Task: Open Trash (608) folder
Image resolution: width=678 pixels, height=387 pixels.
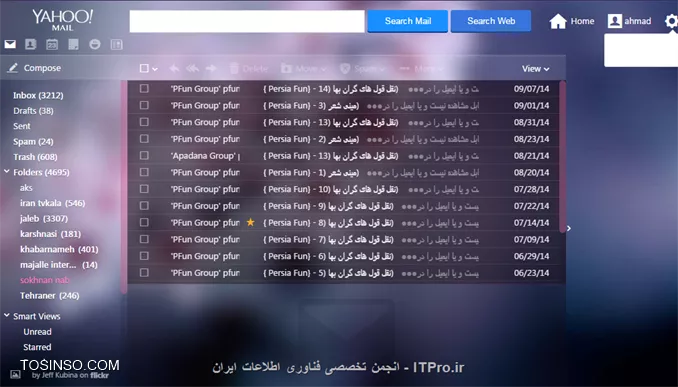Action: 35,157
